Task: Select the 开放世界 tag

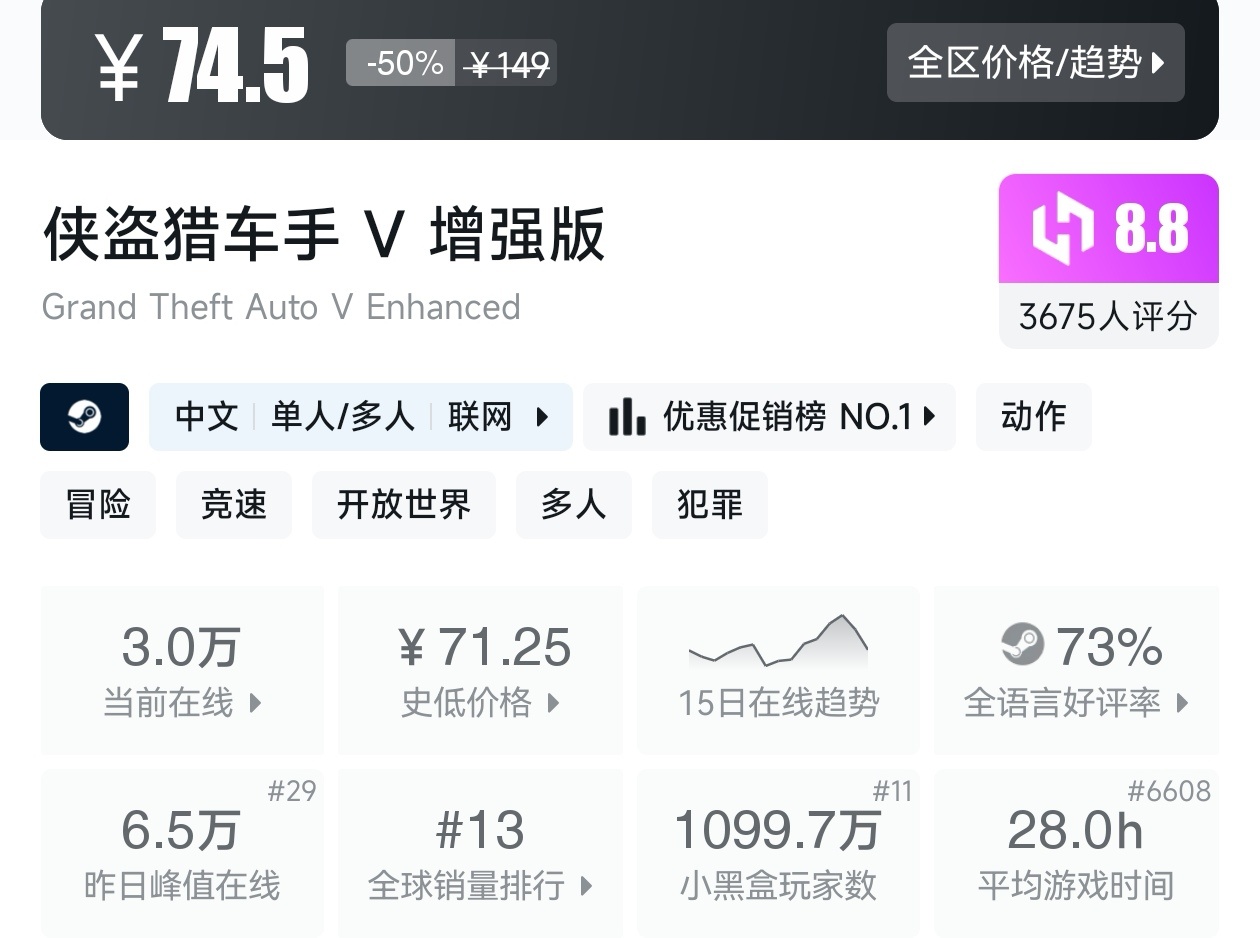Action: (404, 505)
